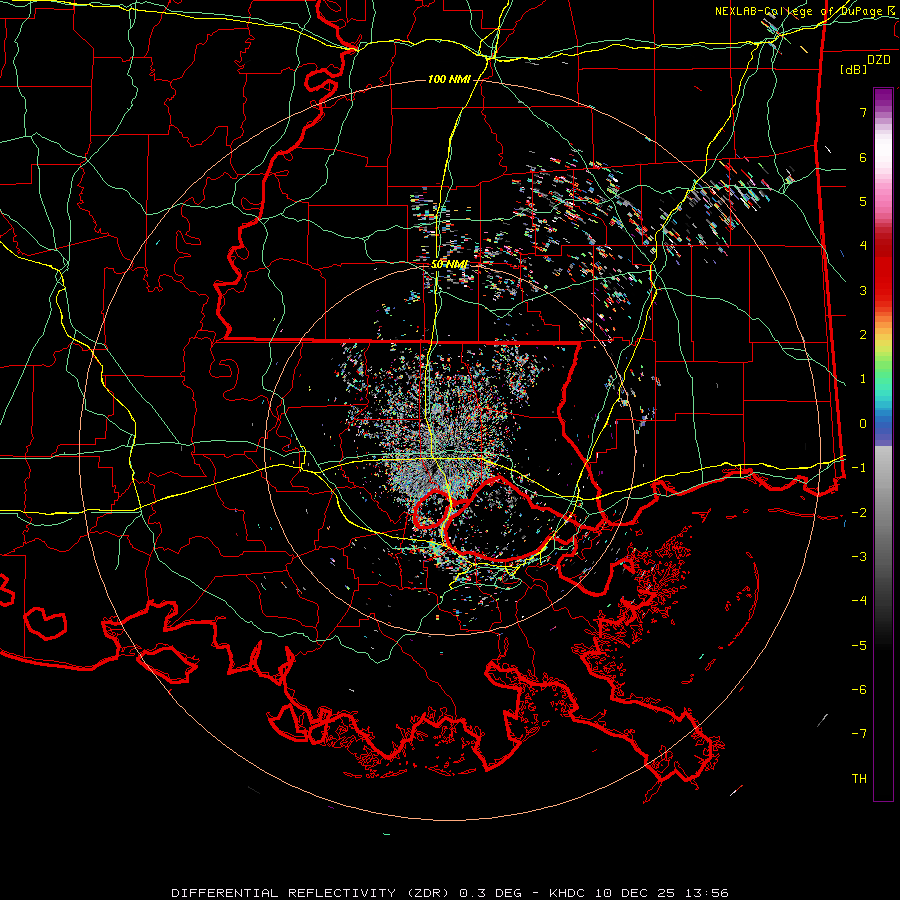Click the -2 value on the color scale
The width and height of the screenshot is (900, 900).
coord(859,512)
